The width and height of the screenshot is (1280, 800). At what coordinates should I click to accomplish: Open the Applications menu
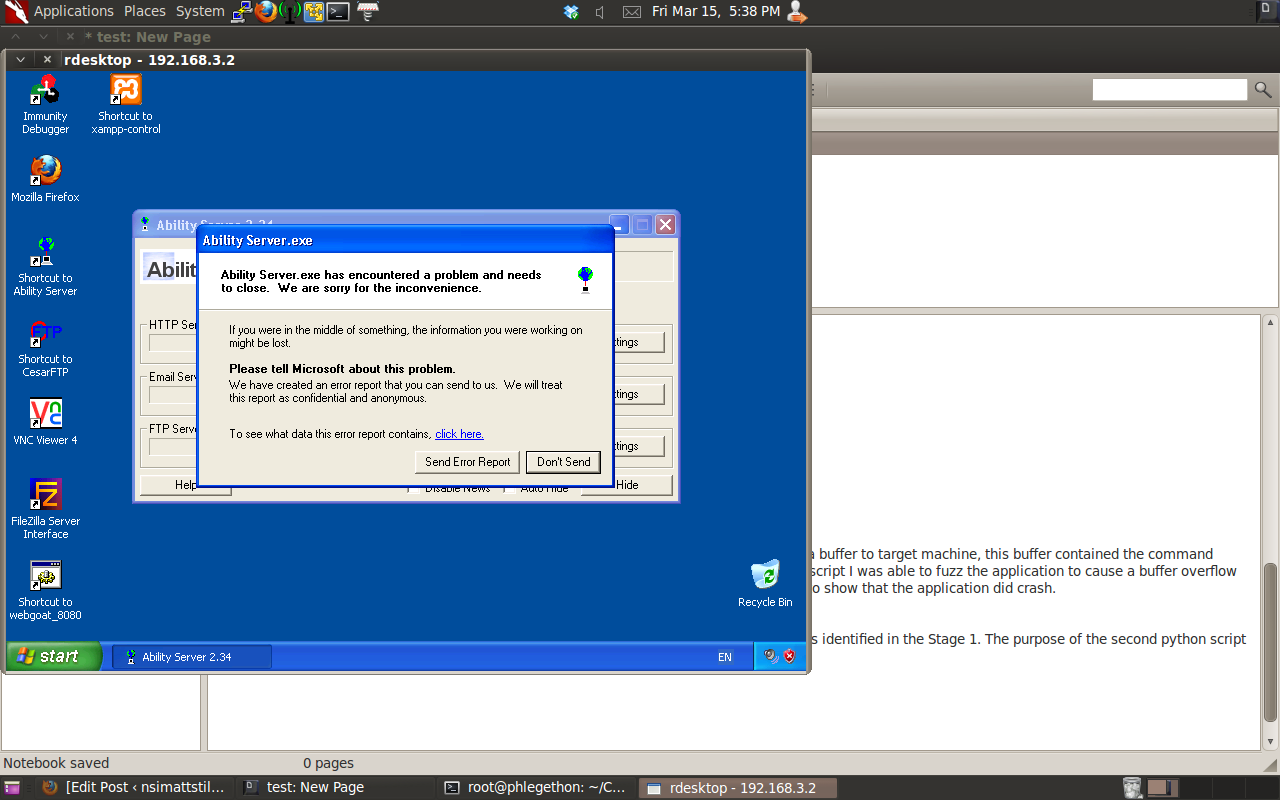pyautogui.click(x=74, y=11)
